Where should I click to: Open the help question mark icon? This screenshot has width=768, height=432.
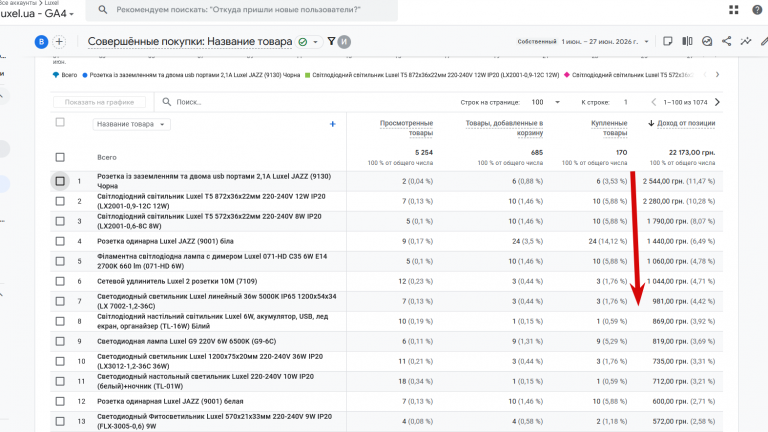(757, 10)
